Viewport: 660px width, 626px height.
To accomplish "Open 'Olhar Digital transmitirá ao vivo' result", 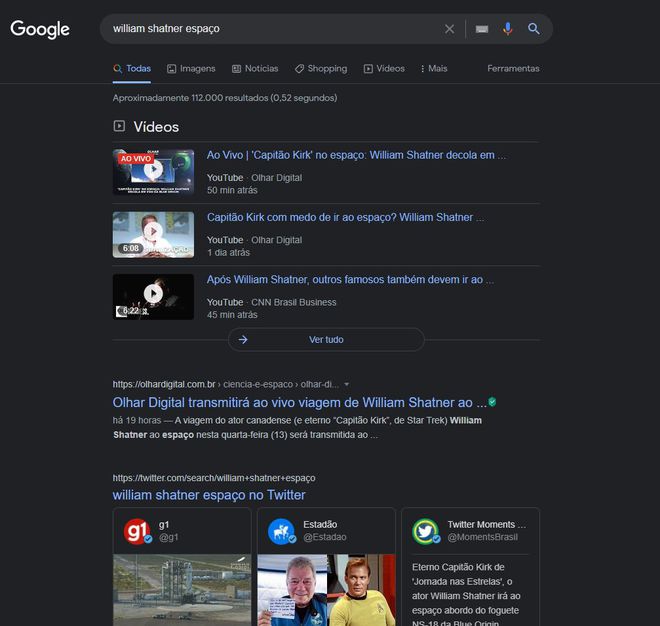I will pos(299,402).
